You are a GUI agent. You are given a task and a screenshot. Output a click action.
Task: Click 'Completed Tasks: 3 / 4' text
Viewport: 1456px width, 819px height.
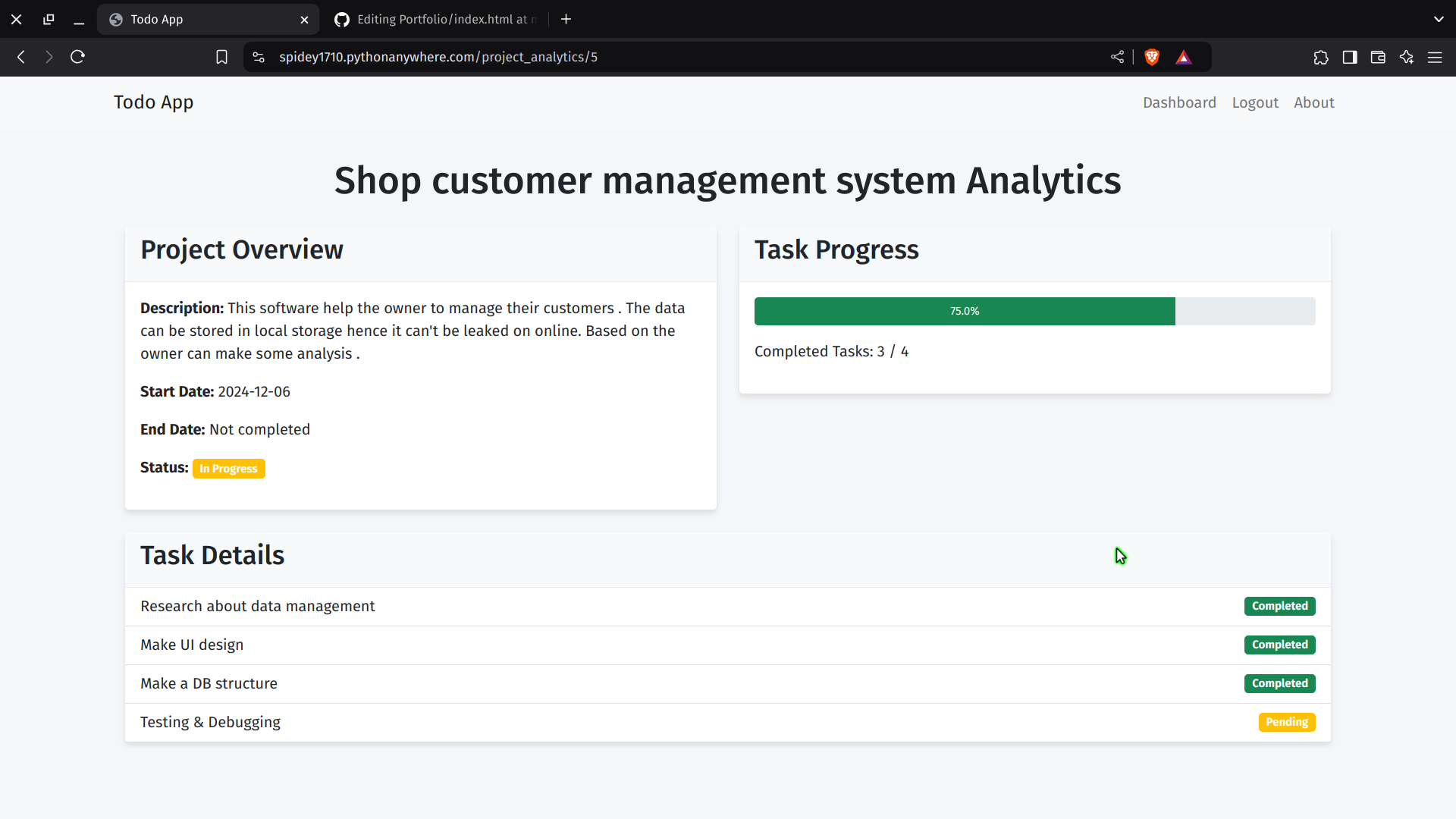point(831,351)
